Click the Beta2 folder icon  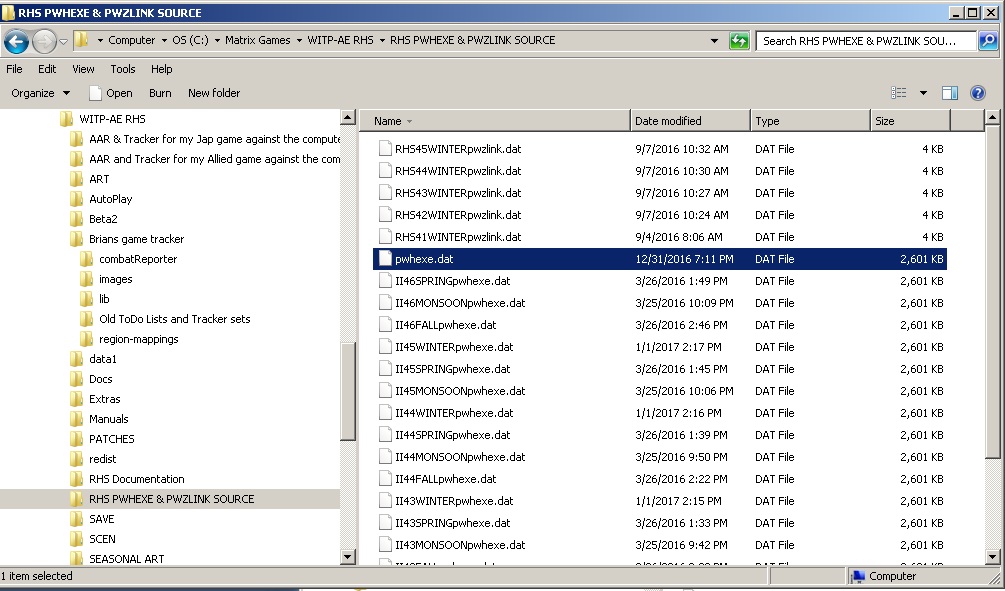[76, 219]
